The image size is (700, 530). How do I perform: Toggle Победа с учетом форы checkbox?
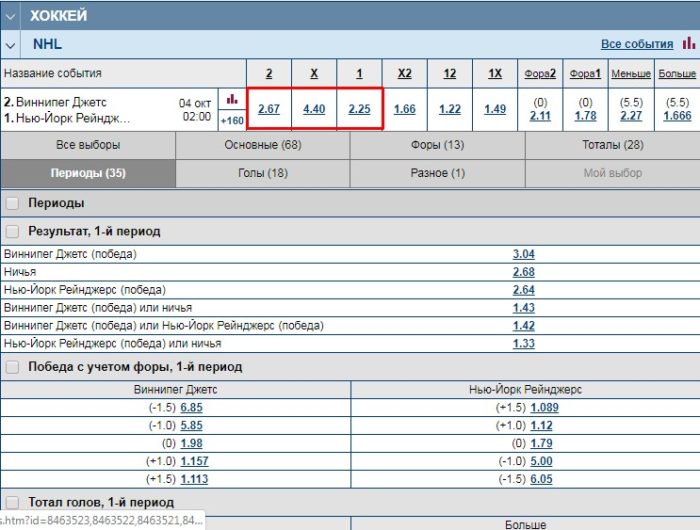(x=12, y=367)
